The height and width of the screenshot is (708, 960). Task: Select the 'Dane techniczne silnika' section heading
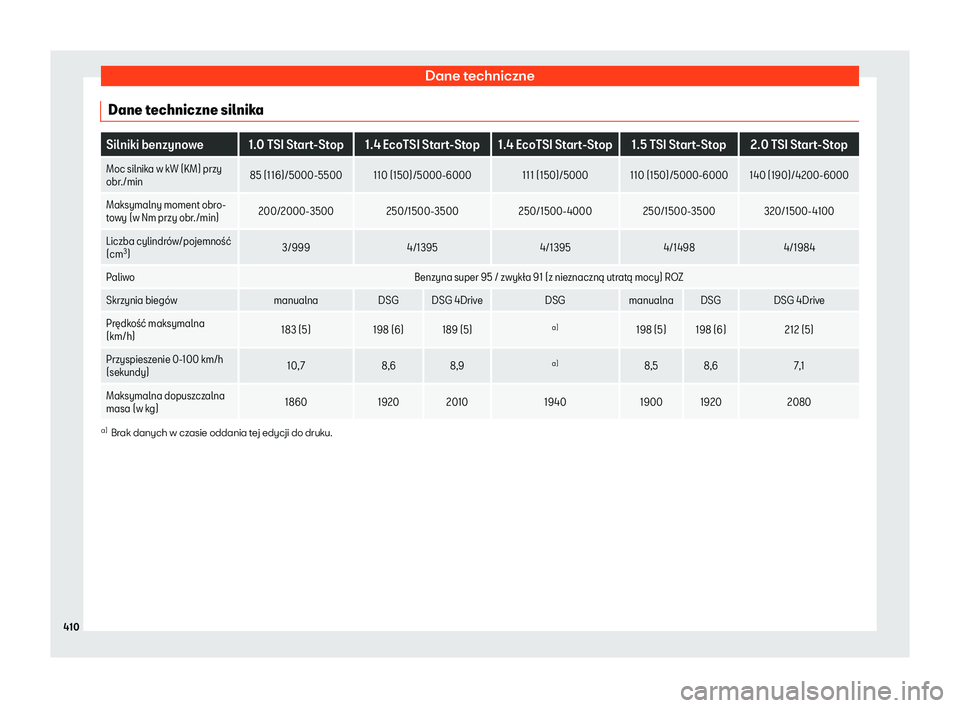click(x=186, y=110)
